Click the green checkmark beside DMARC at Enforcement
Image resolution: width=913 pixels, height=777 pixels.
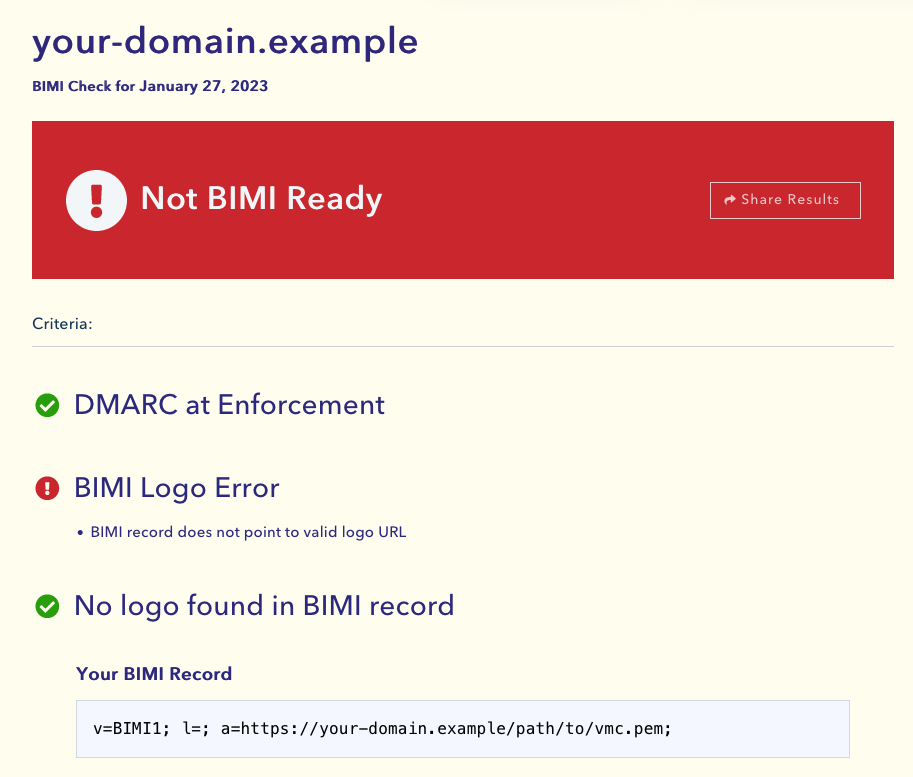46,405
